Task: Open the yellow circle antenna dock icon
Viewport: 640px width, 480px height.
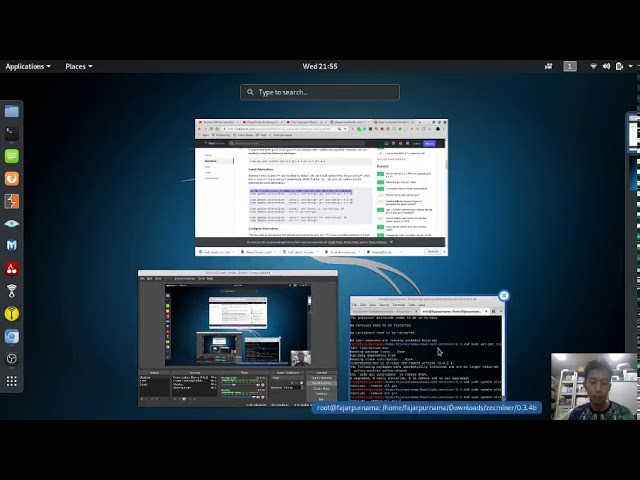Action: tap(11, 313)
